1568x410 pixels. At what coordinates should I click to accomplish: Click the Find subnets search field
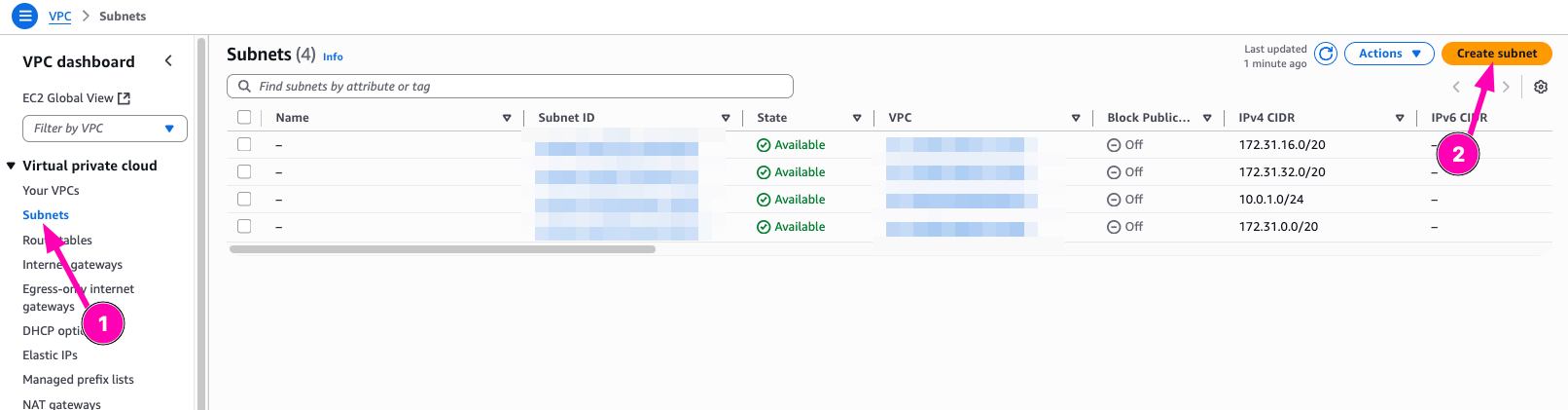[x=510, y=87]
